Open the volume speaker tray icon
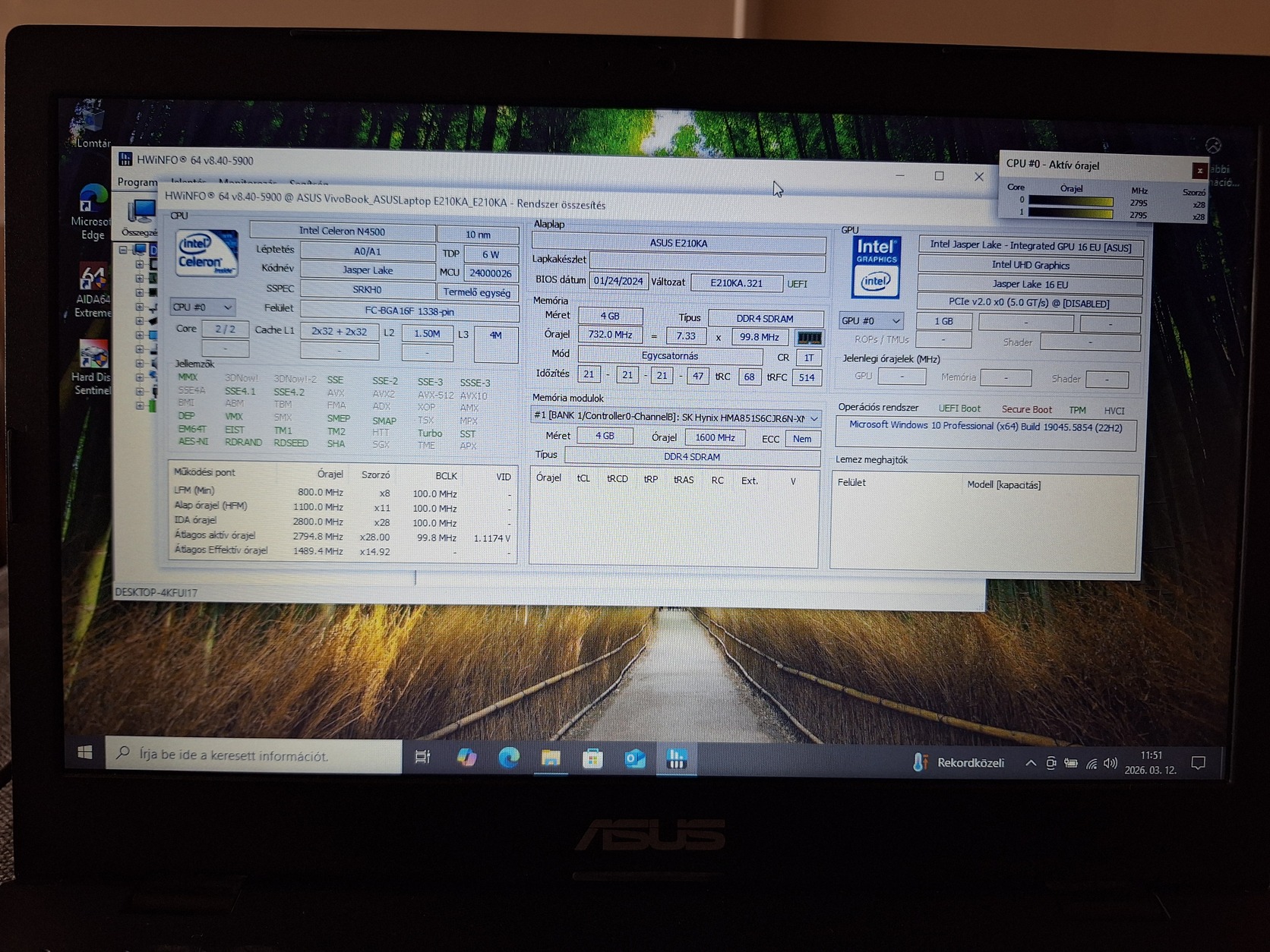This screenshot has height=952, width=1270. pos(1110,764)
